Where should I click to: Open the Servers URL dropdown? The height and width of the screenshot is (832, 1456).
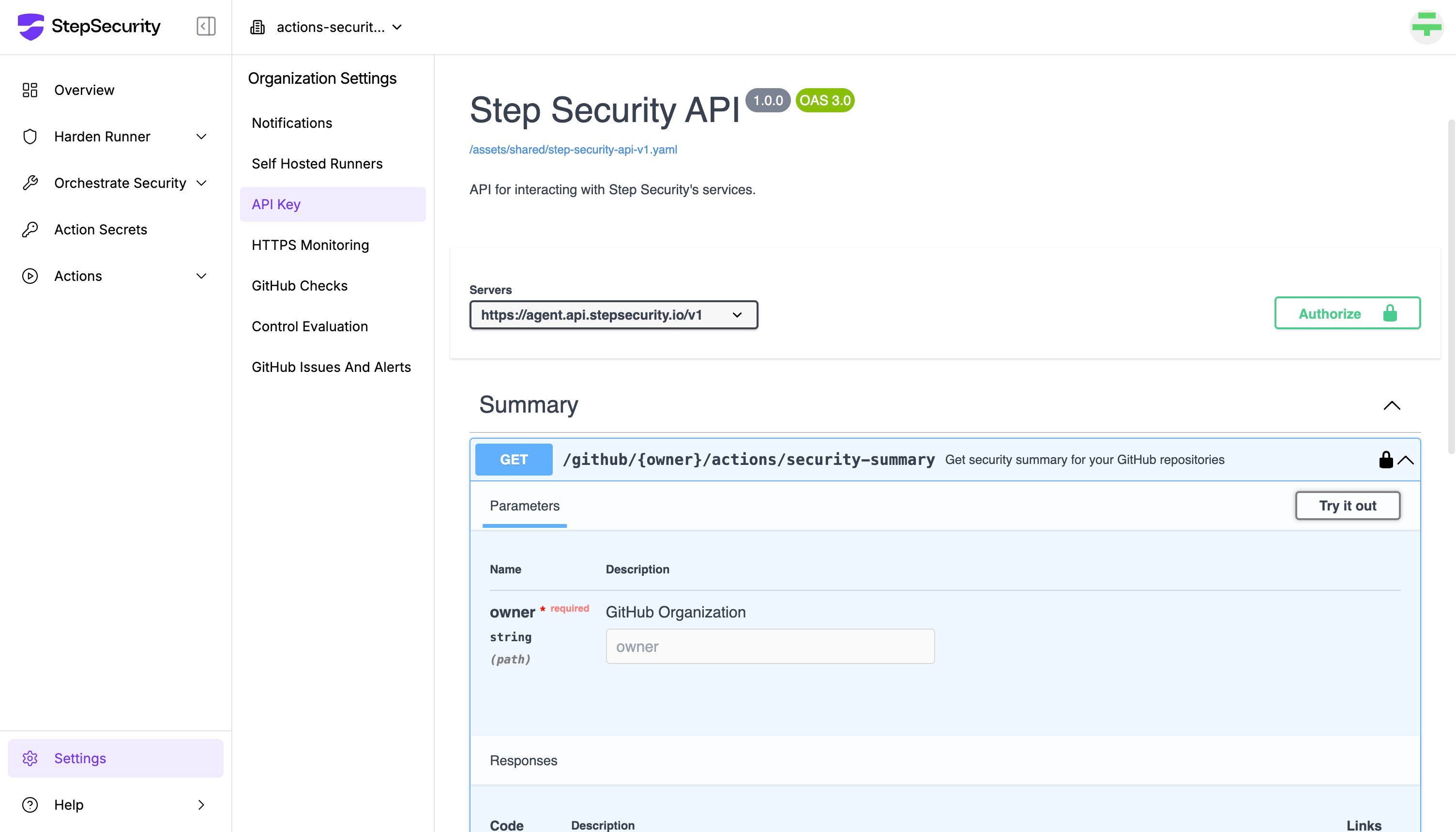tap(614, 315)
